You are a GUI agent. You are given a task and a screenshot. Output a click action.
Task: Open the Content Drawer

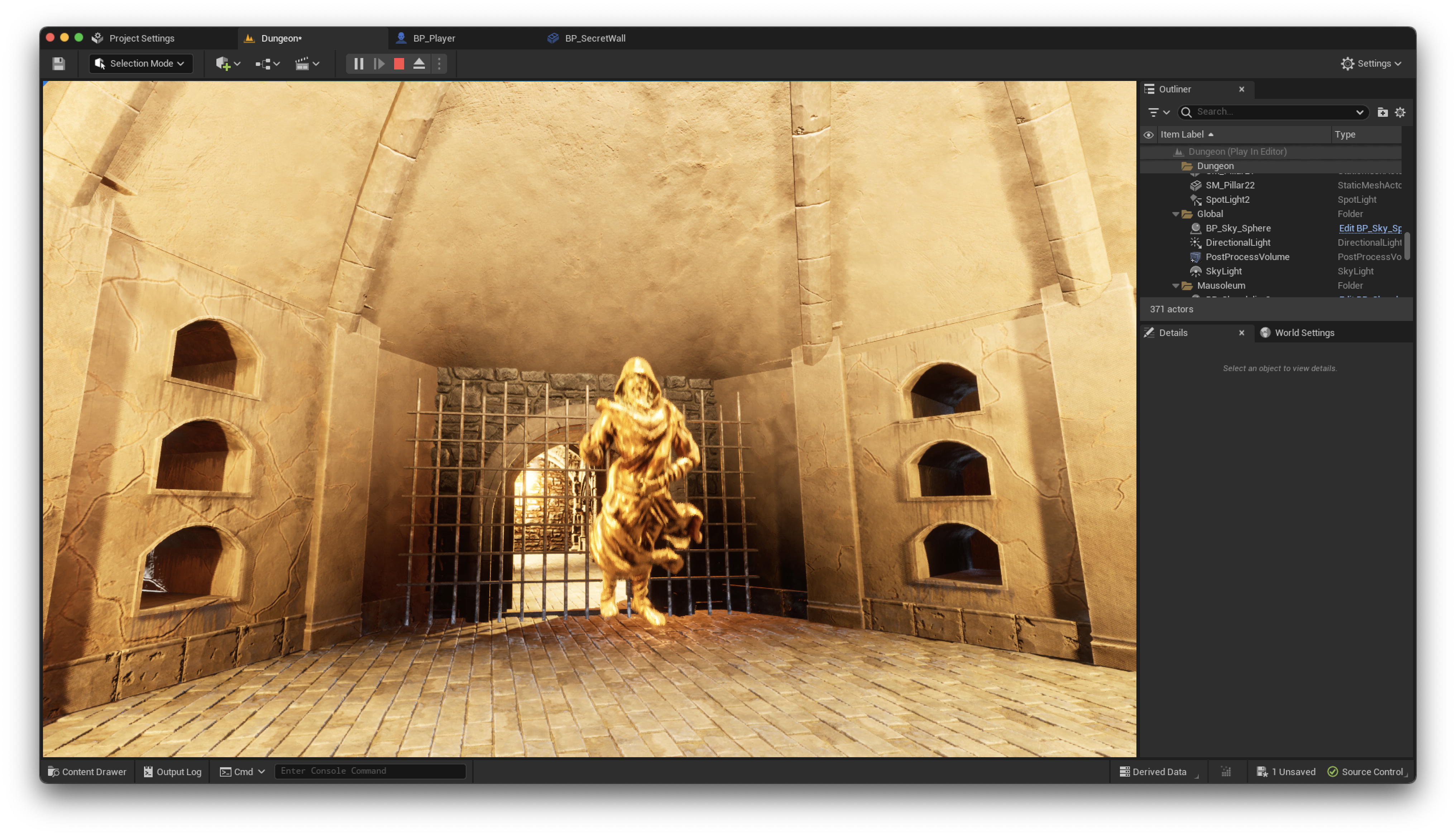(x=87, y=772)
